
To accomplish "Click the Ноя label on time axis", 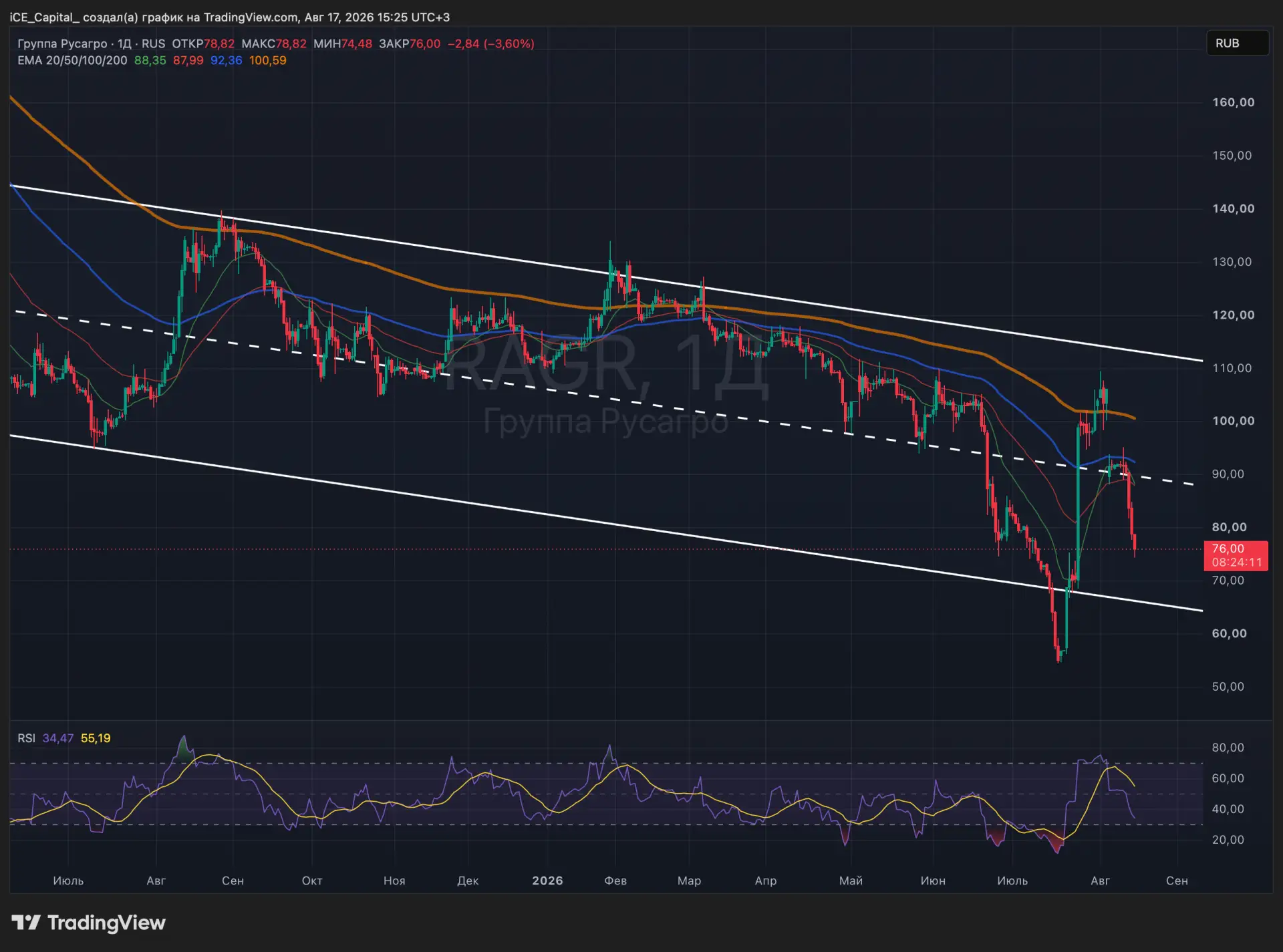I will point(394,881).
